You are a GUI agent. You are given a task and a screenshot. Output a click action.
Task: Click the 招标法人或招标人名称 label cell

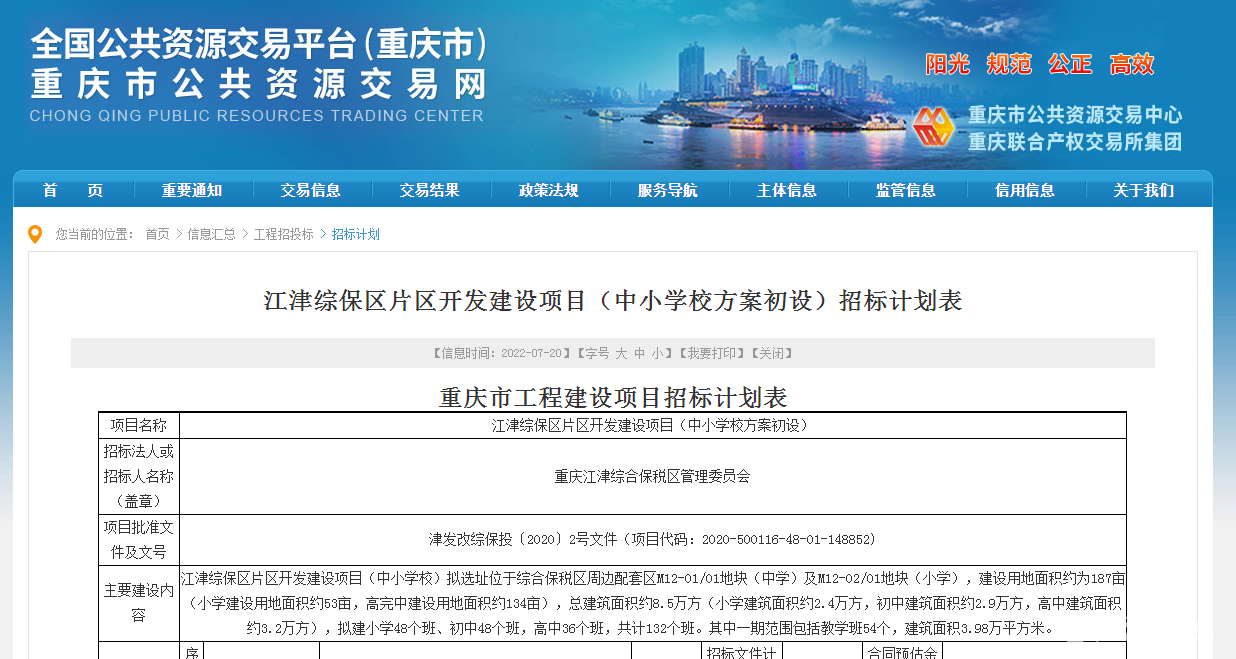[x=138, y=477]
